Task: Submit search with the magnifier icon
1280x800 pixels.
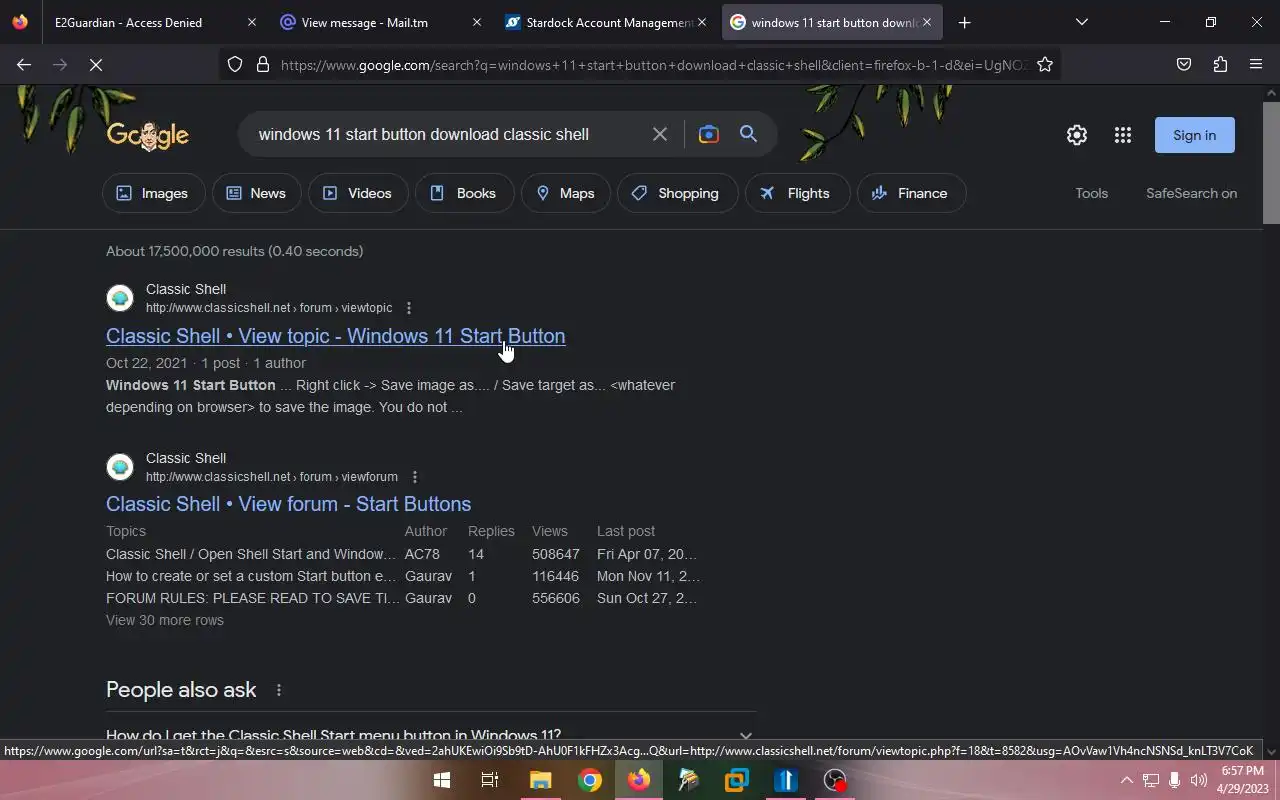Action: (x=748, y=134)
